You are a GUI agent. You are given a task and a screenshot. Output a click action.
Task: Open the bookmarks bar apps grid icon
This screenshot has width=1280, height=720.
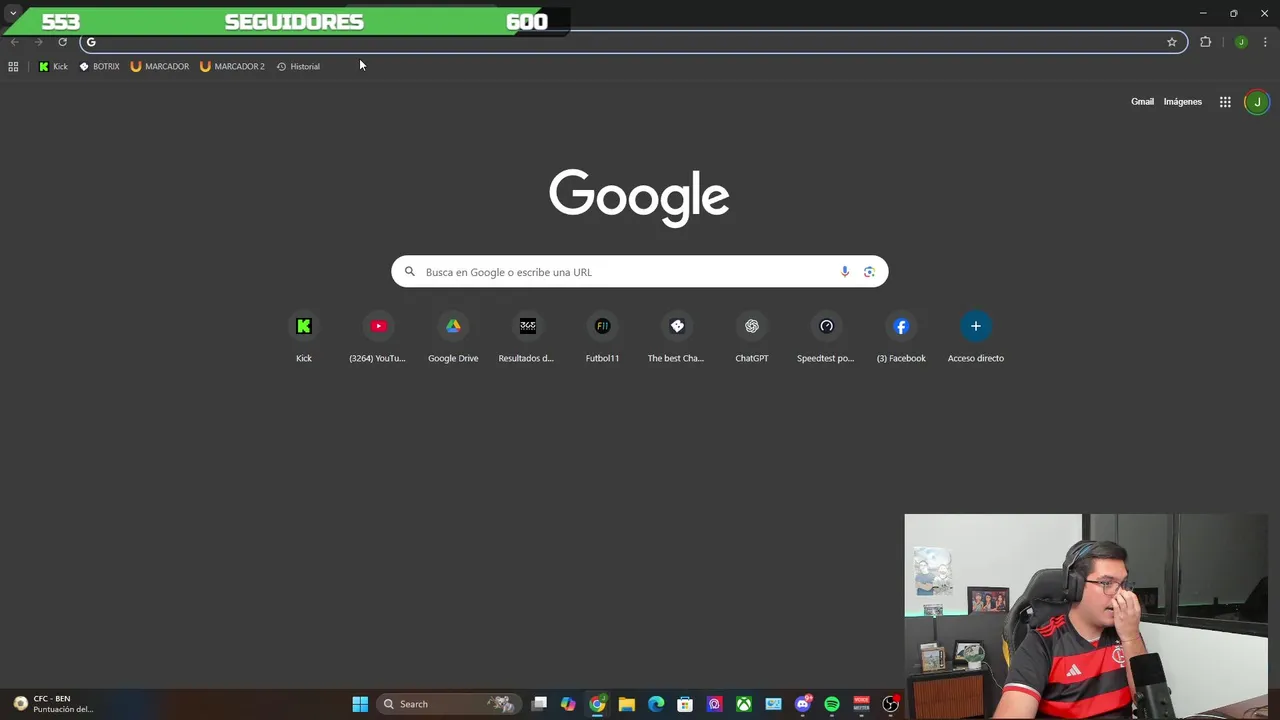tap(13, 67)
